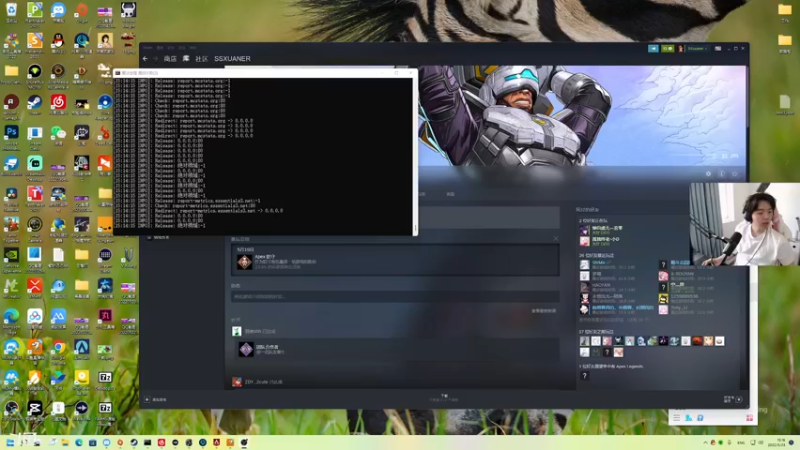Click the green friends button in Steam header
This screenshot has width=800, height=450.
click(667, 48)
